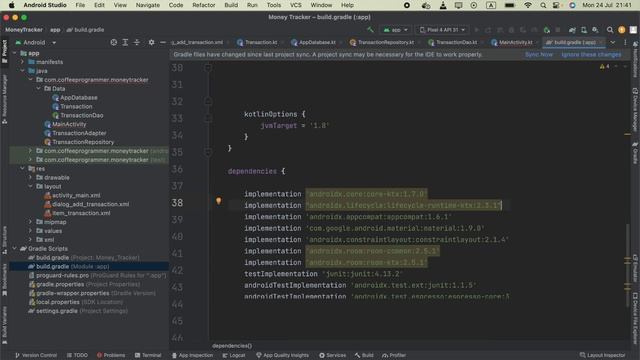Open the Refactor menu
Image resolution: width=640 pixels, height=360 pixels.
click(203, 5)
